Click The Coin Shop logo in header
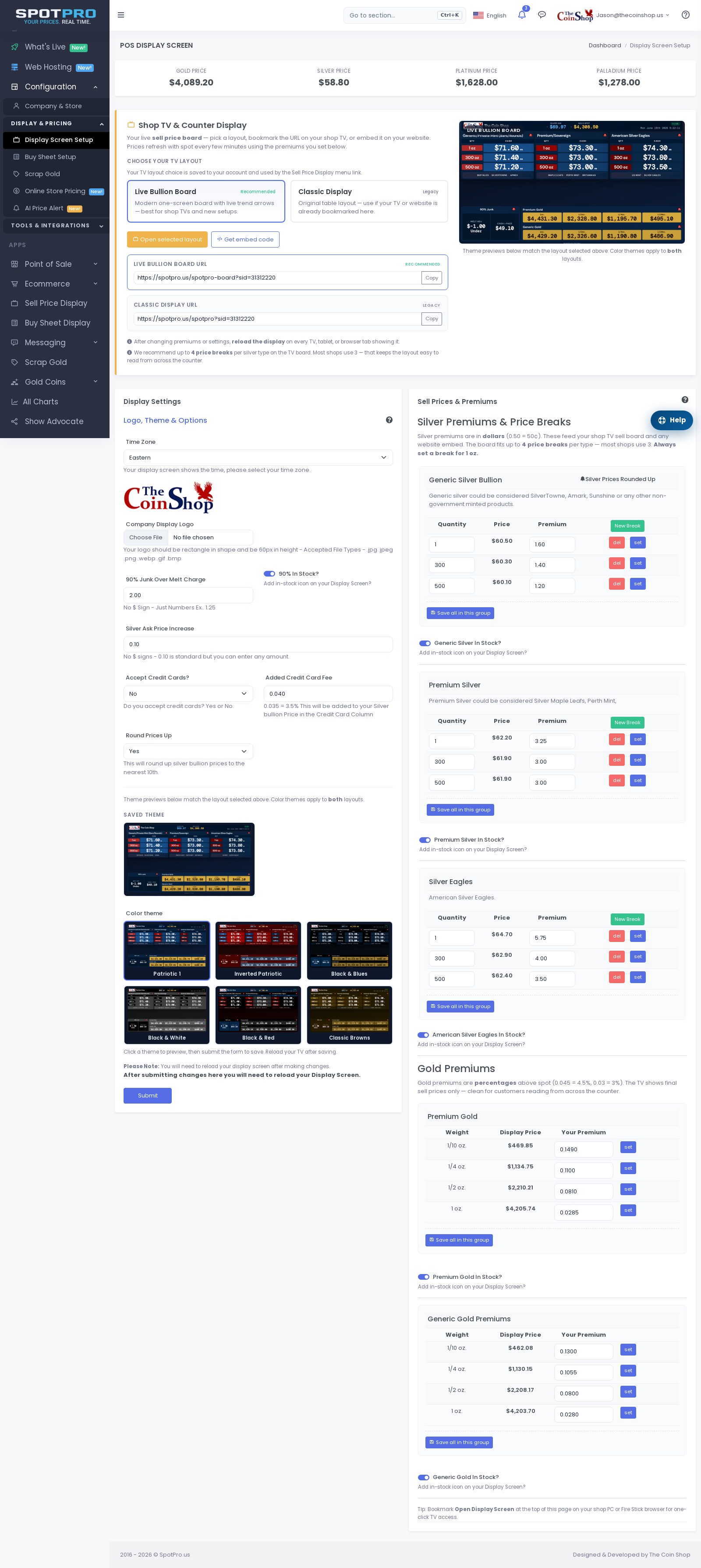Viewport: 701px width, 1568px height. [x=574, y=15]
